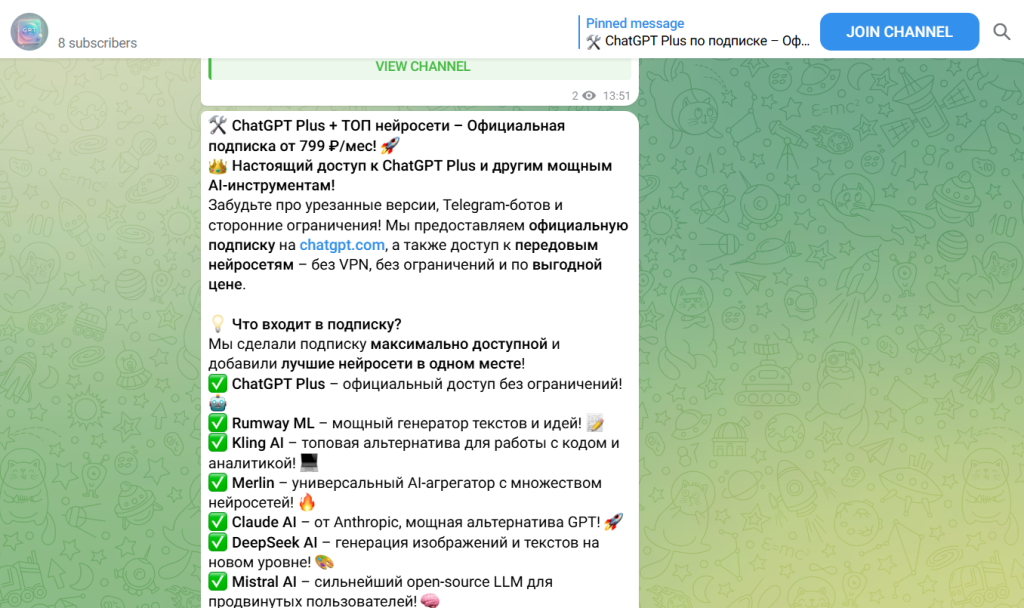Open the channel search
Image resolution: width=1024 pixels, height=608 pixels.
pyautogui.click(x=1001, y=31)
